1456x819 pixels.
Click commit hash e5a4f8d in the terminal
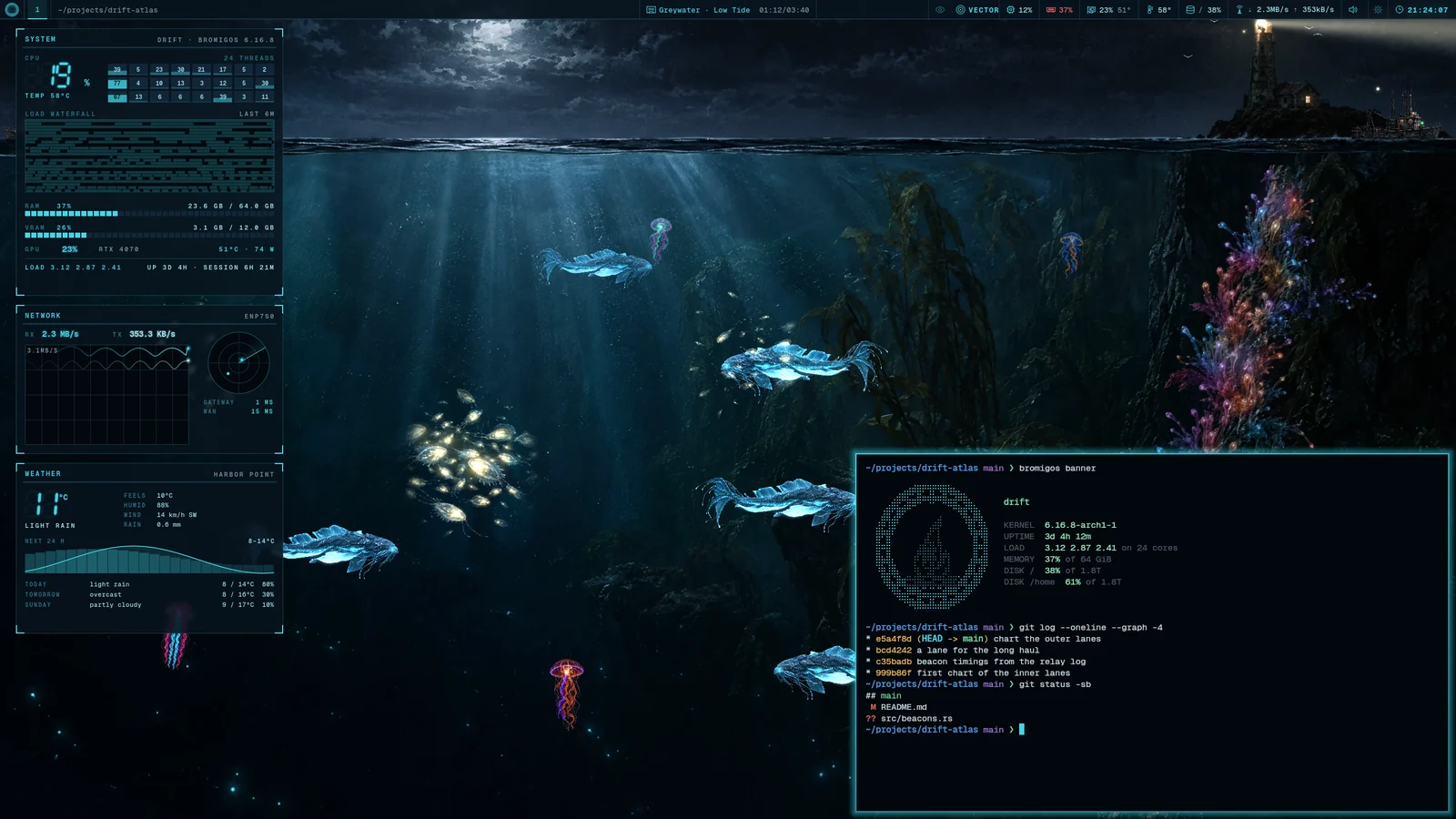894,639
